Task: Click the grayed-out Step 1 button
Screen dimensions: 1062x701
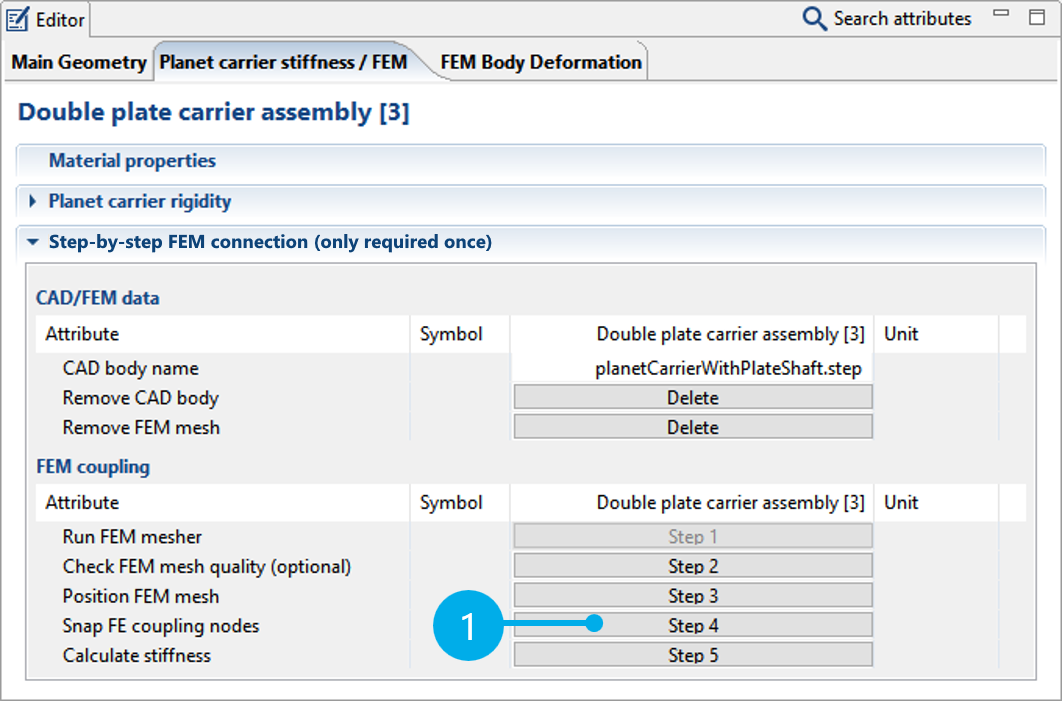Action: pos(693,537)
